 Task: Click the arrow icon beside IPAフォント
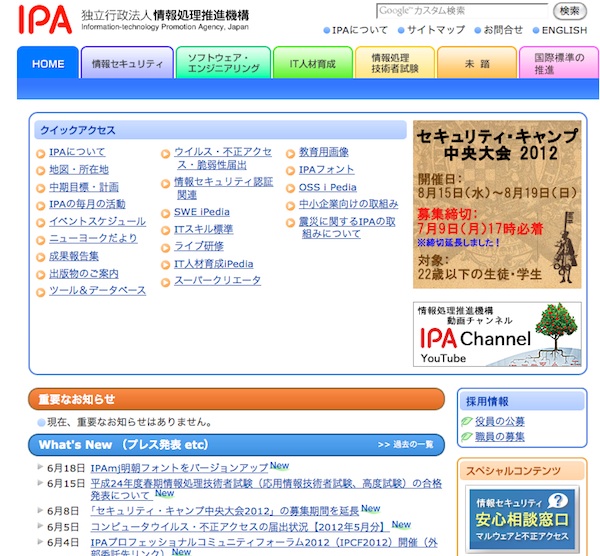coord(291,170)
